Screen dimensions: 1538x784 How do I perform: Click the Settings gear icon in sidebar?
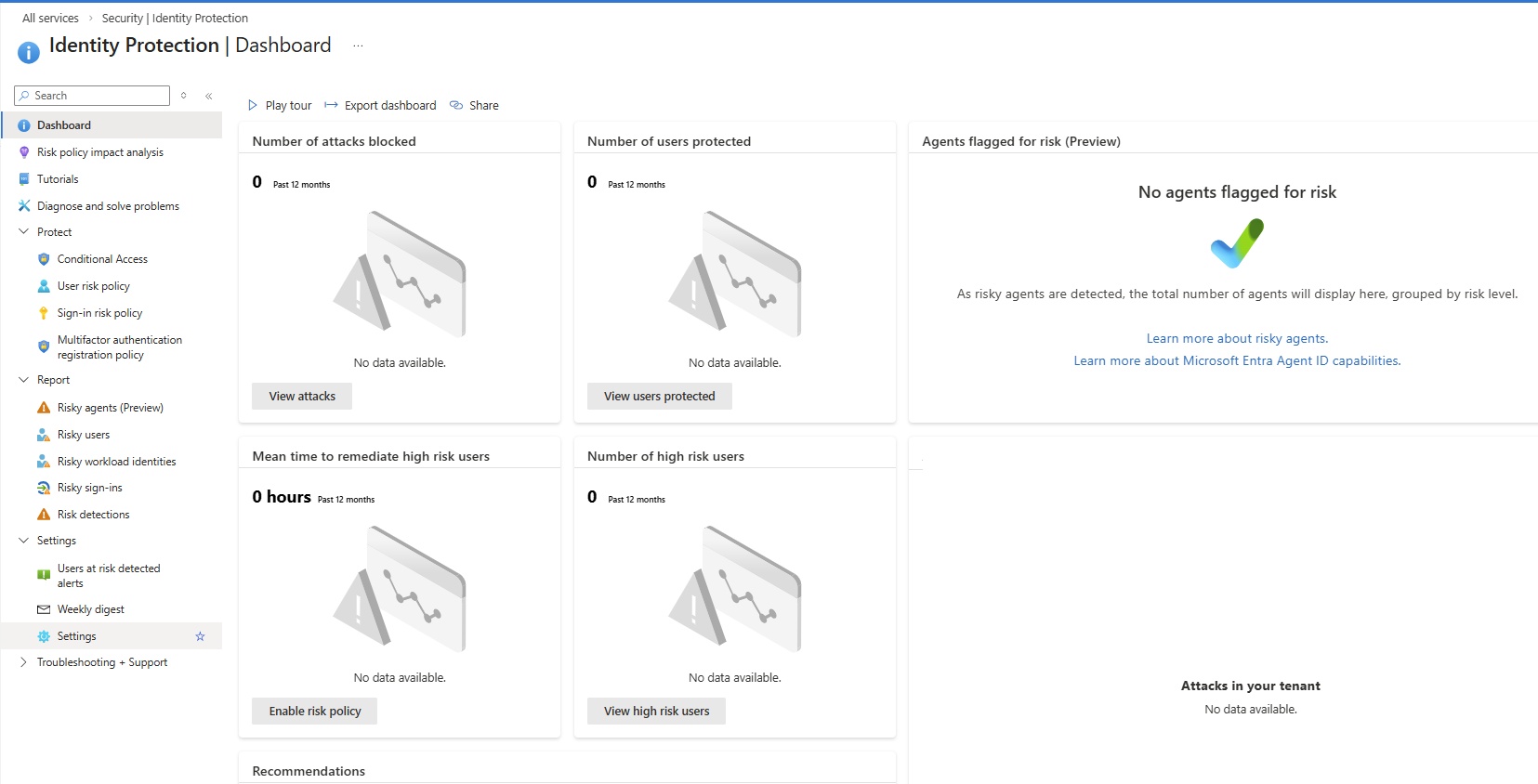point(44,636)
